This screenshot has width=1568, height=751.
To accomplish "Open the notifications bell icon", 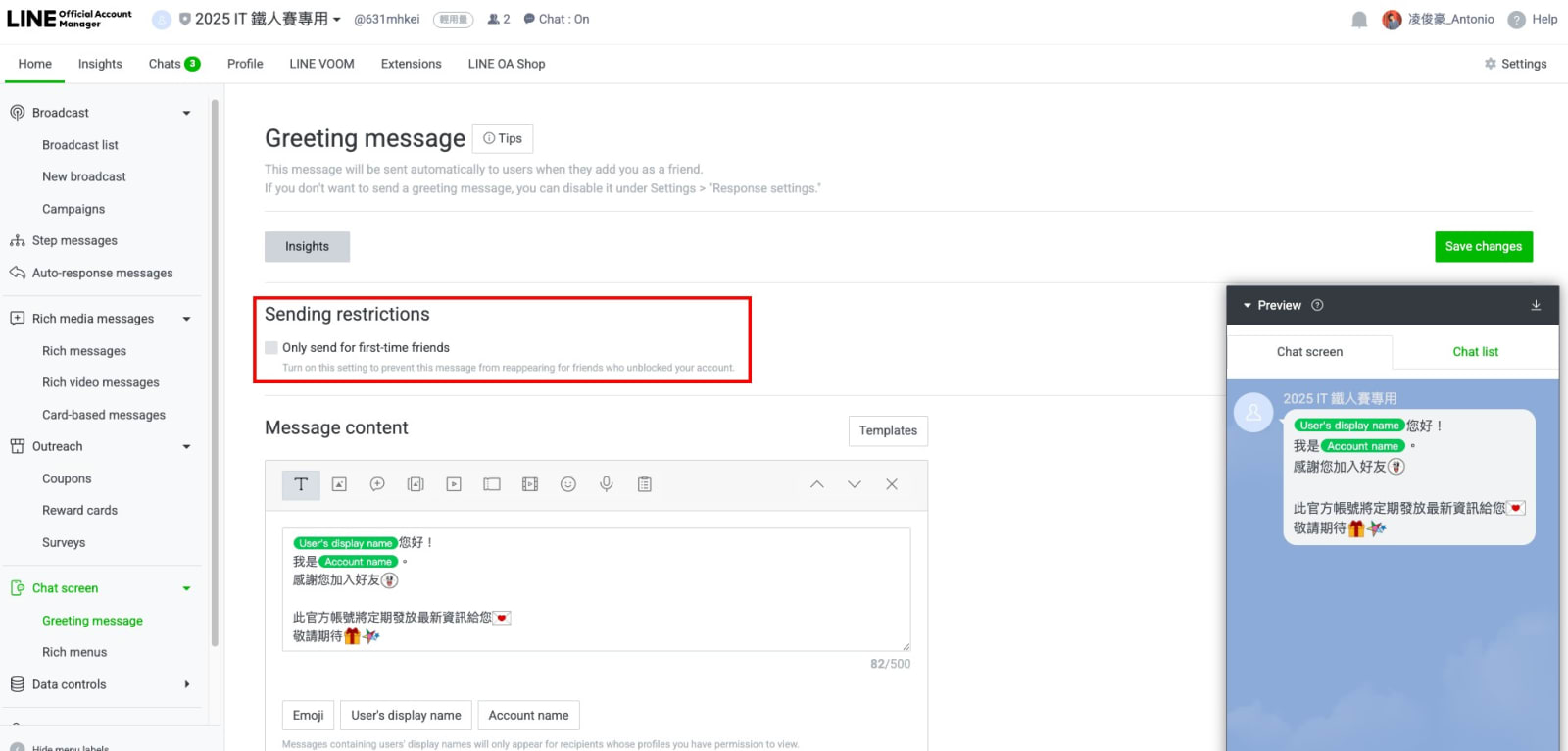I will pyautogui.click(x=1359, y=20).
